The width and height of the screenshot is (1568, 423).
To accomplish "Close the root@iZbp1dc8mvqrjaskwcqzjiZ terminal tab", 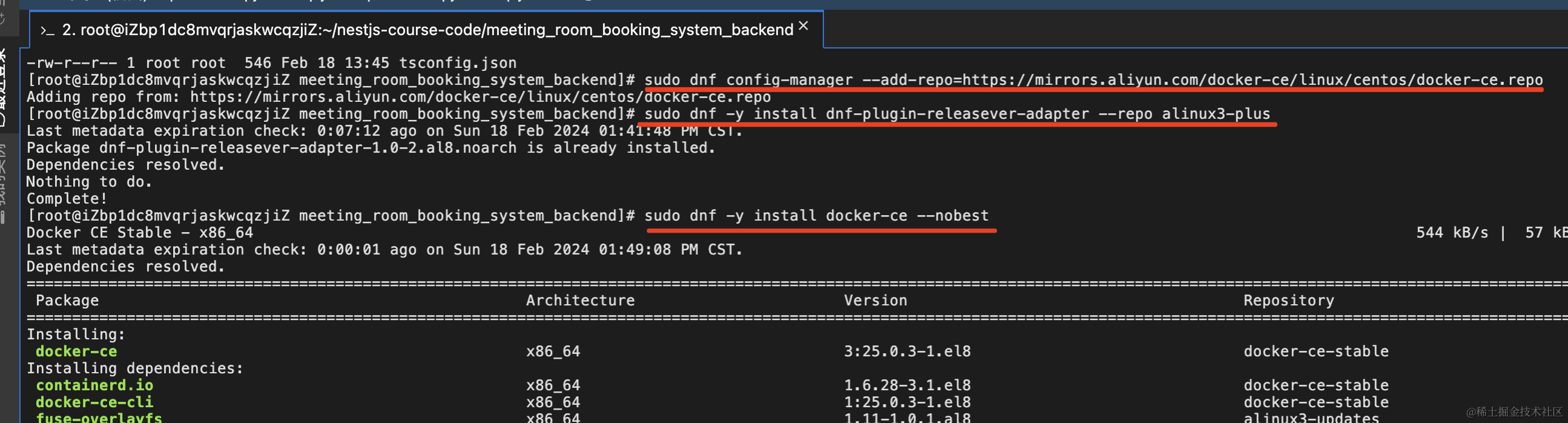I will [x=803, y=25].
